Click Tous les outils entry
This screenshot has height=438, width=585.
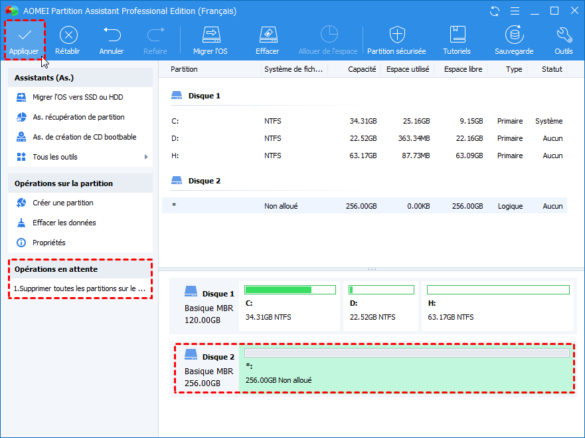pyautogui.click(x=55, y=157)
